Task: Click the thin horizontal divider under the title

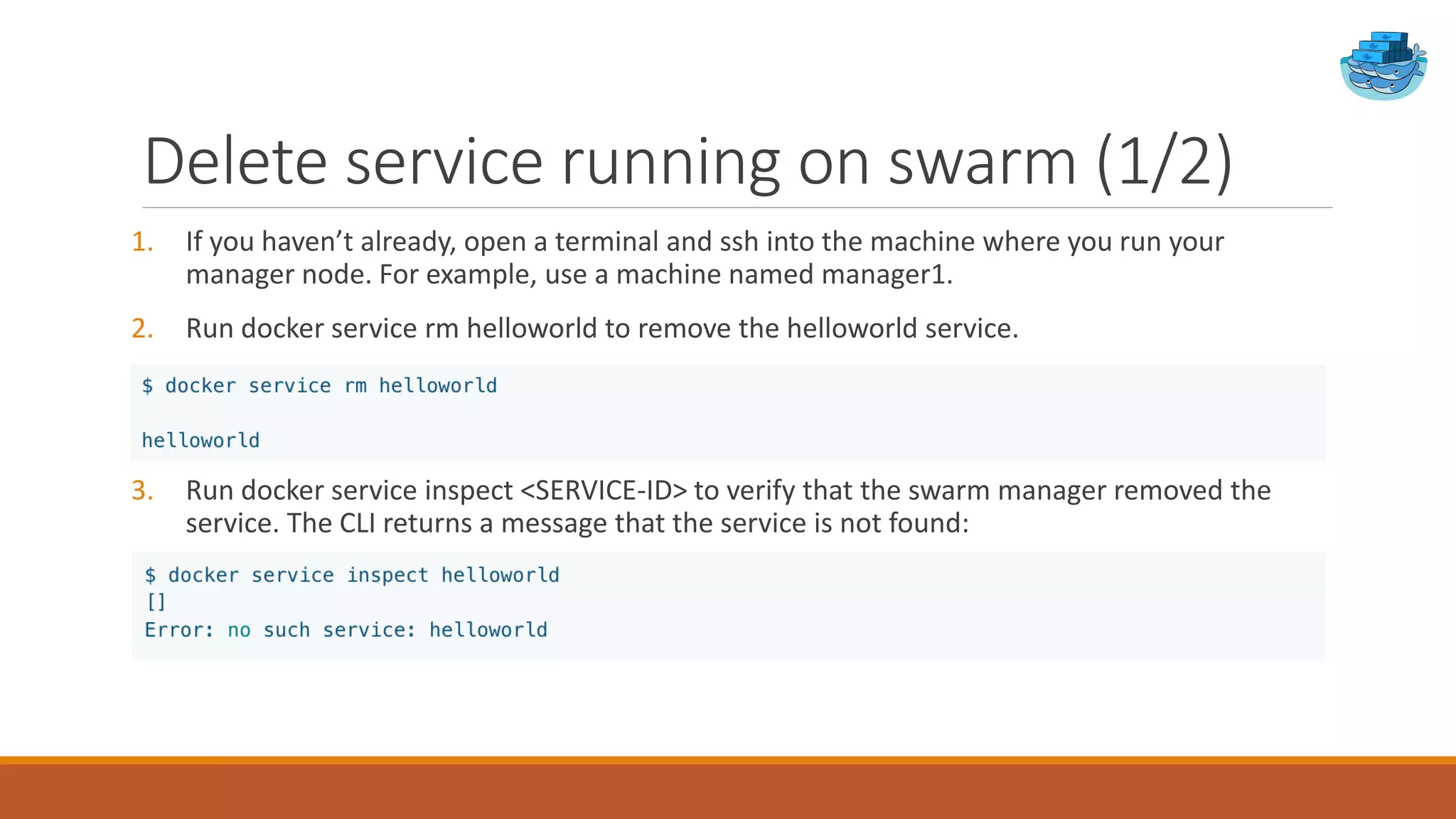Action: pyautogui.click(x=737, y=208)
